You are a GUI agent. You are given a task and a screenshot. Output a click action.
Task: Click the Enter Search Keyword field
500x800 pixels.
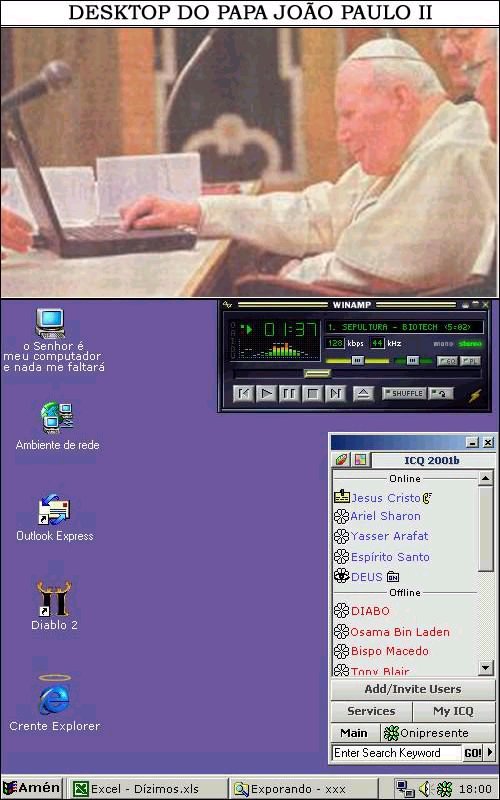(x=396, y=753)
